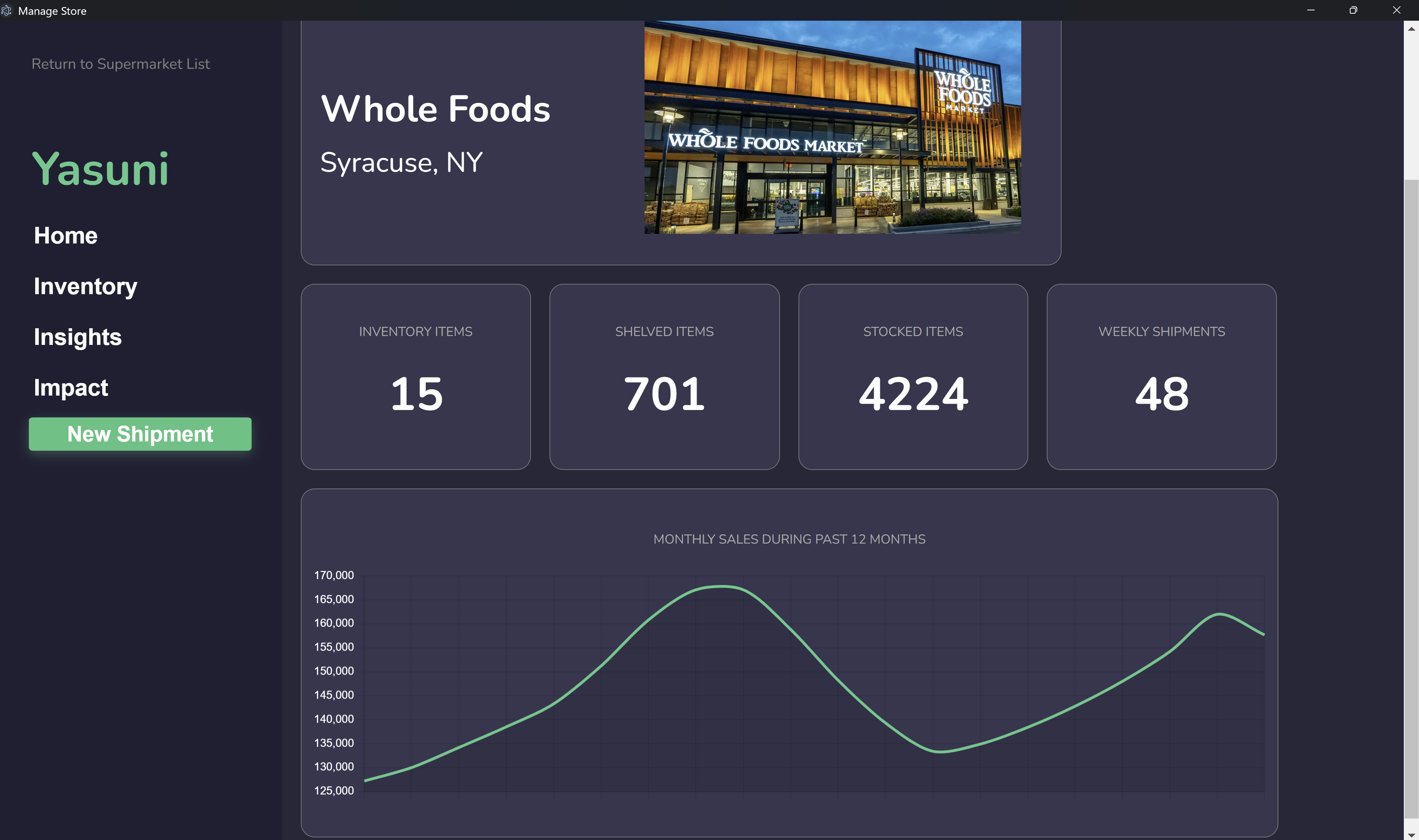The width and height of the screenshot is (1419, 840).
Task: Click the scrollbar up arrow
Action: (x=1411, y=29)
